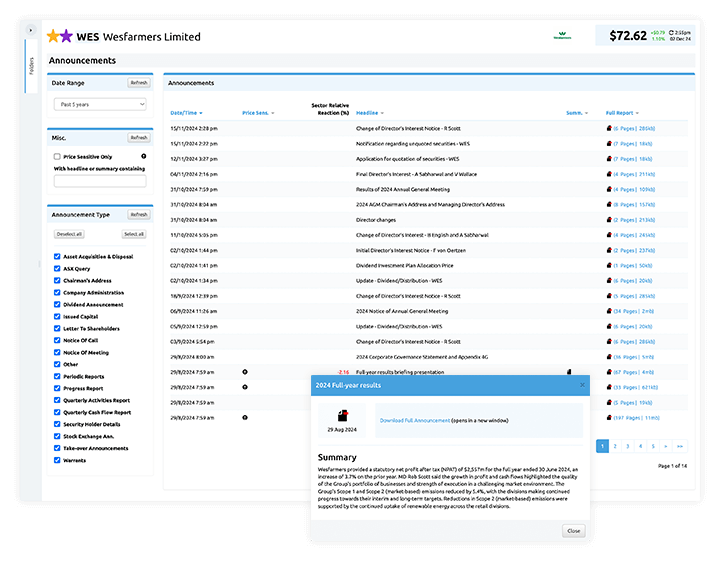Expand the Folders sidebar arrow
The image size is (720, 561).
click(31, 30)
